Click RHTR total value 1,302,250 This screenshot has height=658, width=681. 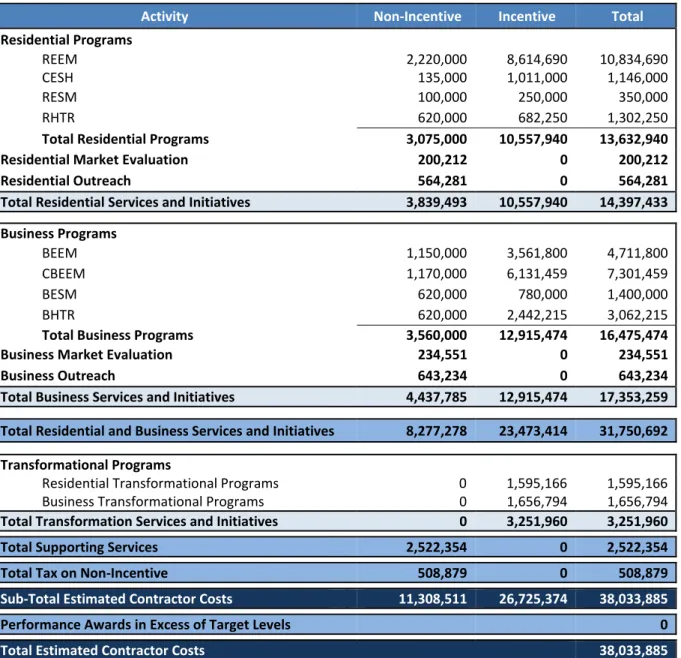pos(637,118)
